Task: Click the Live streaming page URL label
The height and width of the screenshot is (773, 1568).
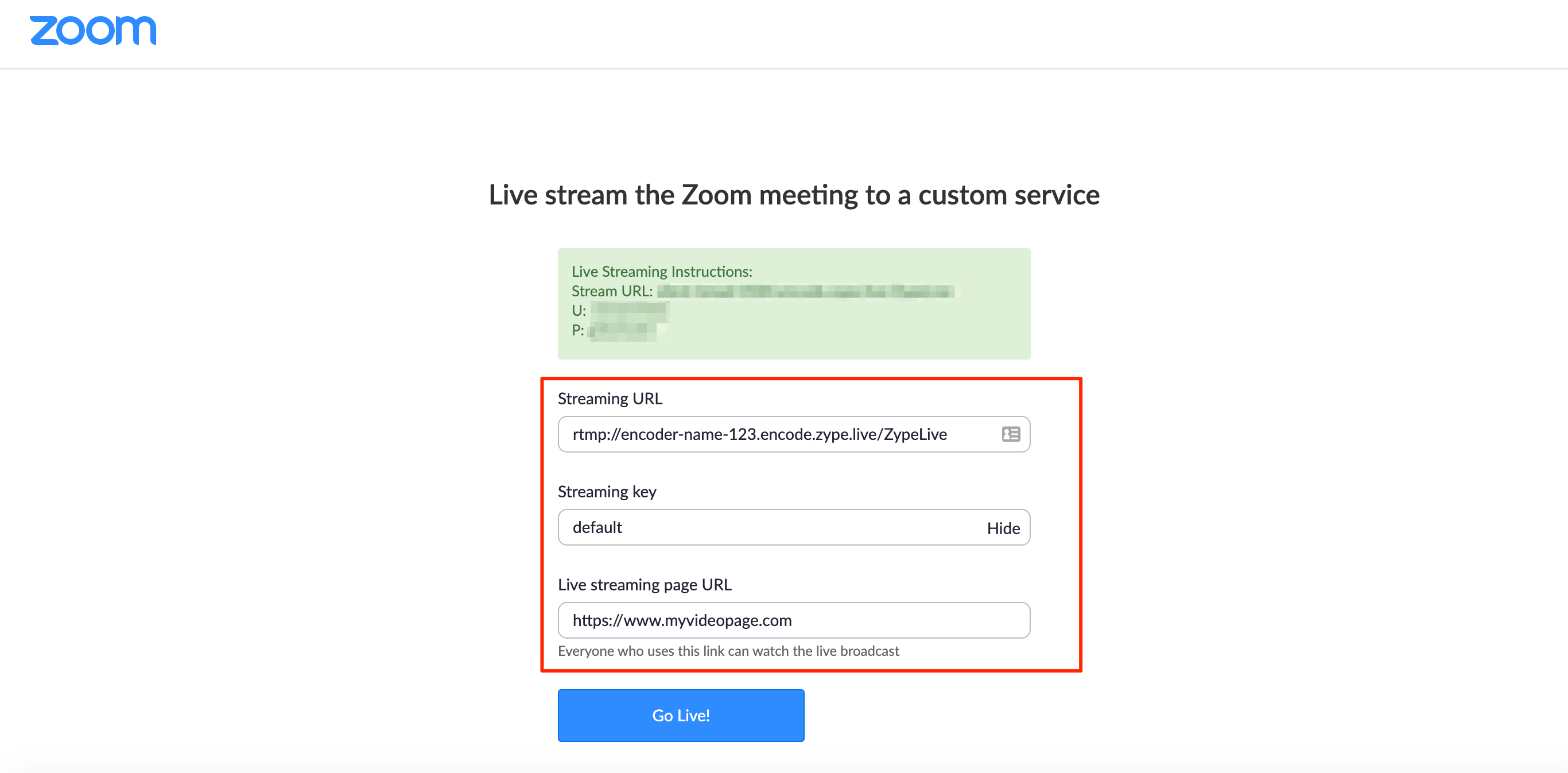Action: pyautogui.click(x=645, y=585)
